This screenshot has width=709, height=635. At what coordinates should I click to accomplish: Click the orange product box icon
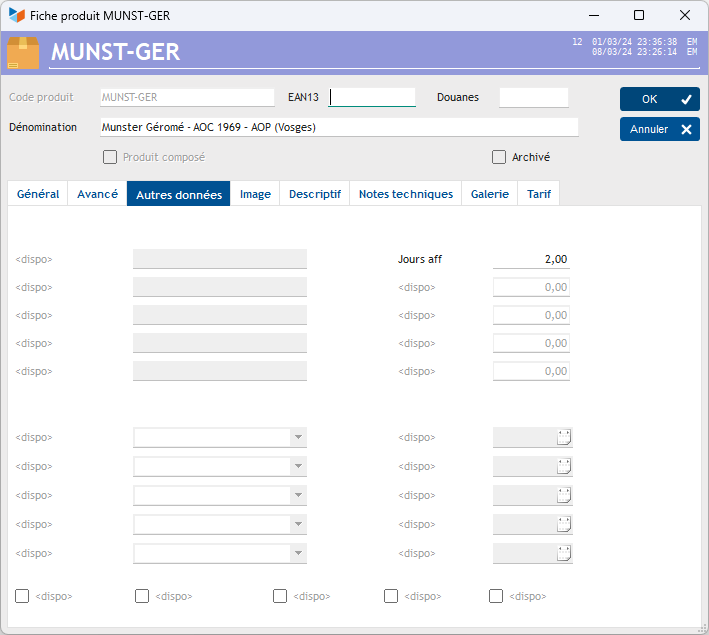tap(23, 52)
